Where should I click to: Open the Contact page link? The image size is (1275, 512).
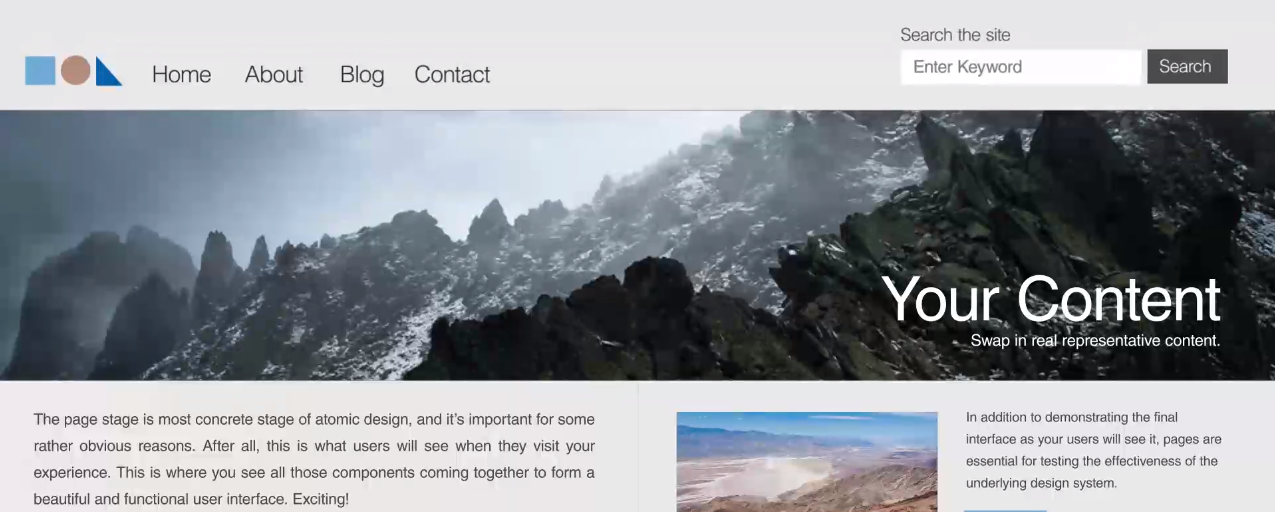pyautogui.click(x=452, y=75)
